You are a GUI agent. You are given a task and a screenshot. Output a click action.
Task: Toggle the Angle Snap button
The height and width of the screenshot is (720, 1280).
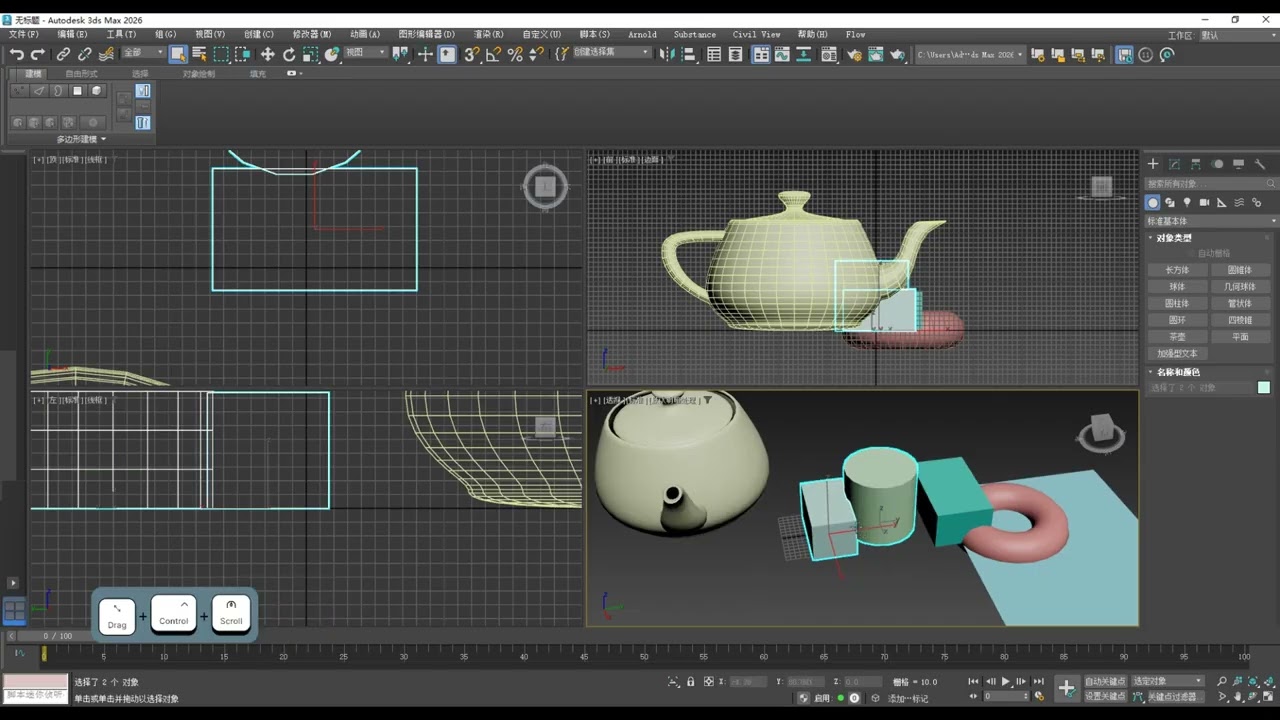[493, 54]
